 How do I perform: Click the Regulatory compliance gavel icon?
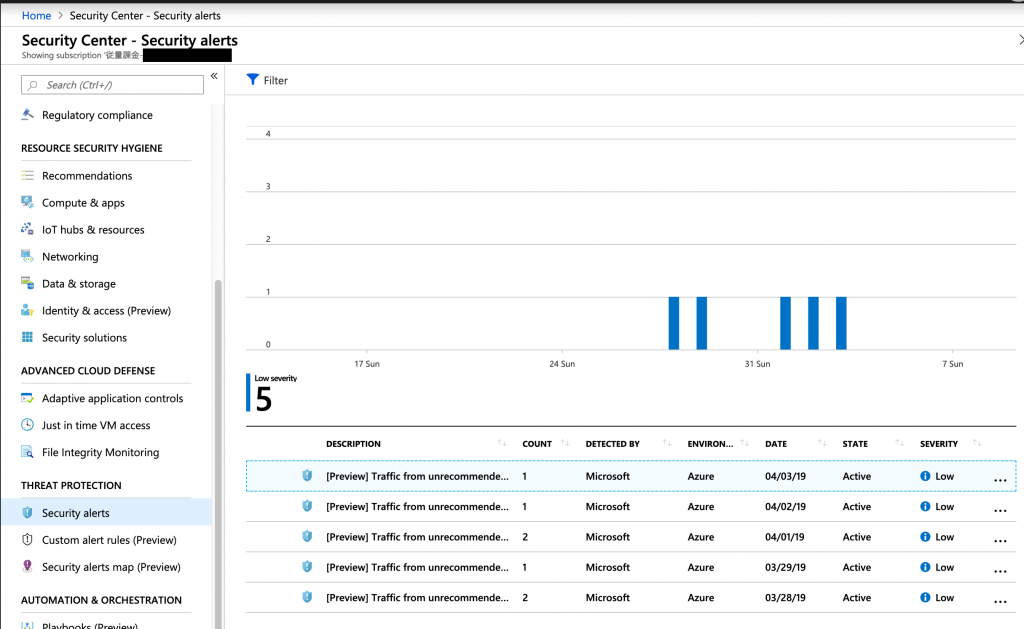click(x=27, y=115)
